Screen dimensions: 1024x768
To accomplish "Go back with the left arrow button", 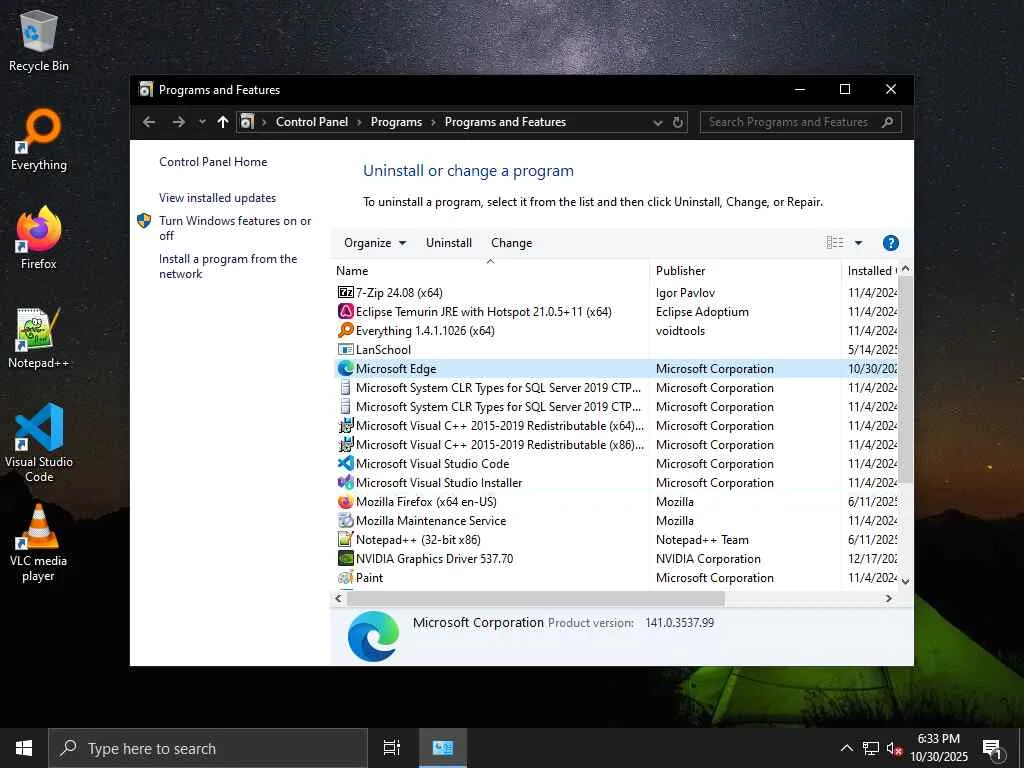I will pos(149,122).
